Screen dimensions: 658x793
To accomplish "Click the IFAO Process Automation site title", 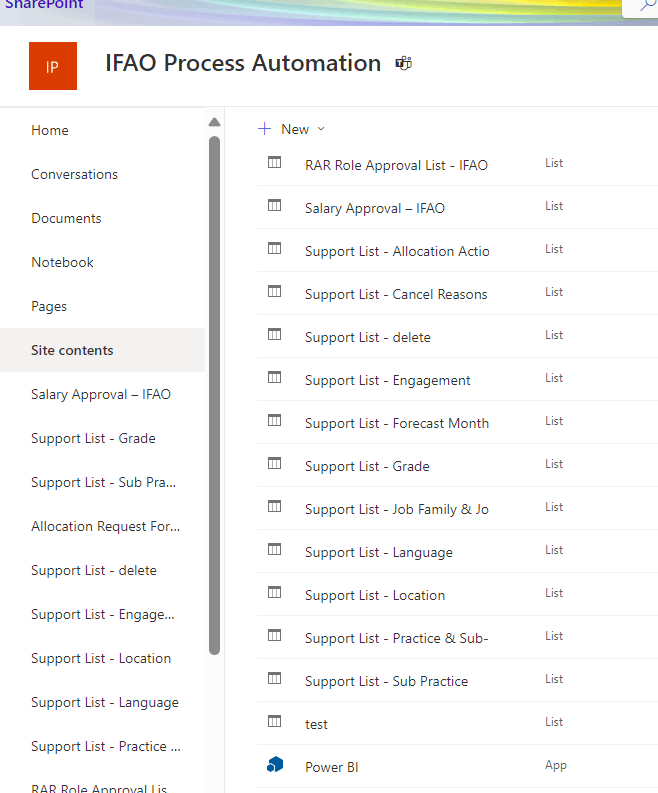I will pyautogui.click(x=243, y=64).
